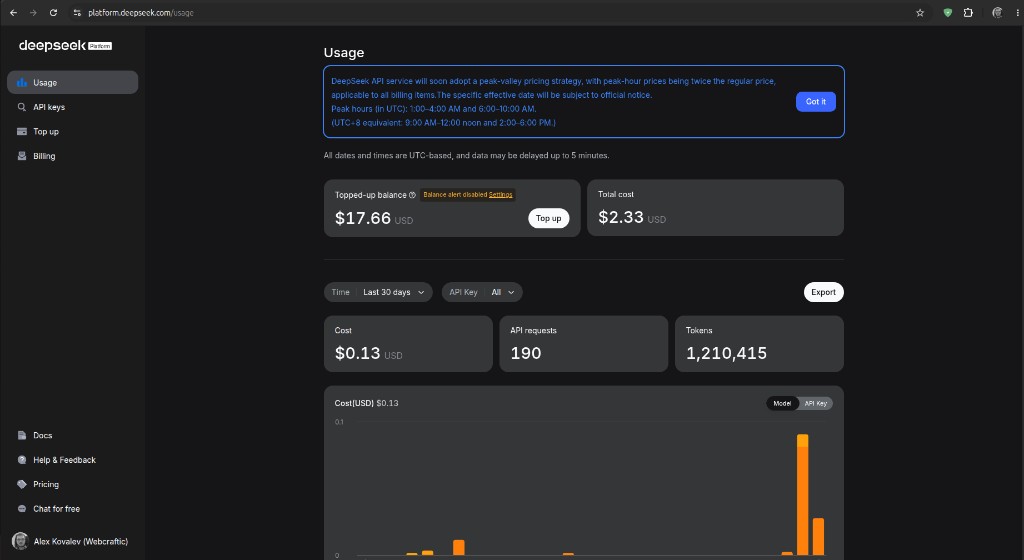Click the UTC-based dates notice text
This screenshot has height=560, width=1024.
[466, 155]
